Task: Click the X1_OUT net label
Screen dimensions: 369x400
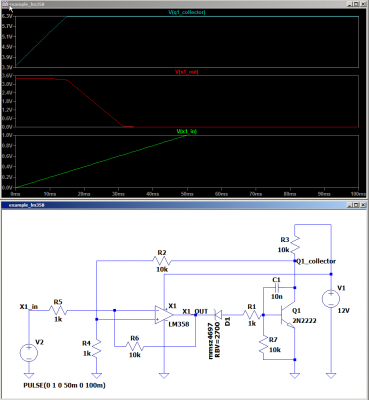Action: [x=195, y=311]
